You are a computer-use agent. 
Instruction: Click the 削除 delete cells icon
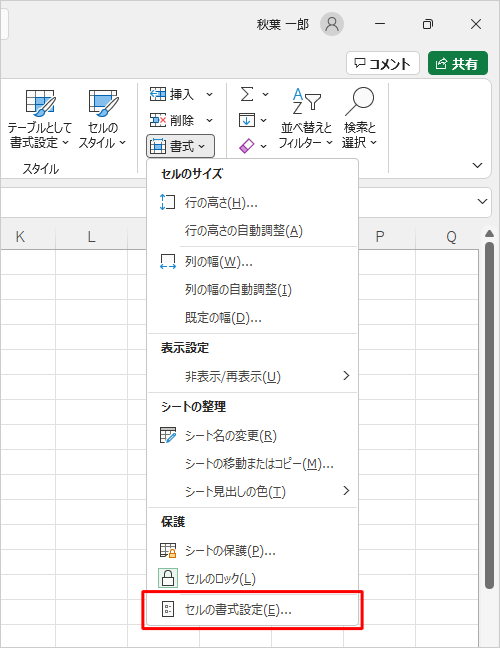pyautogui.click(x=157, y=120)
